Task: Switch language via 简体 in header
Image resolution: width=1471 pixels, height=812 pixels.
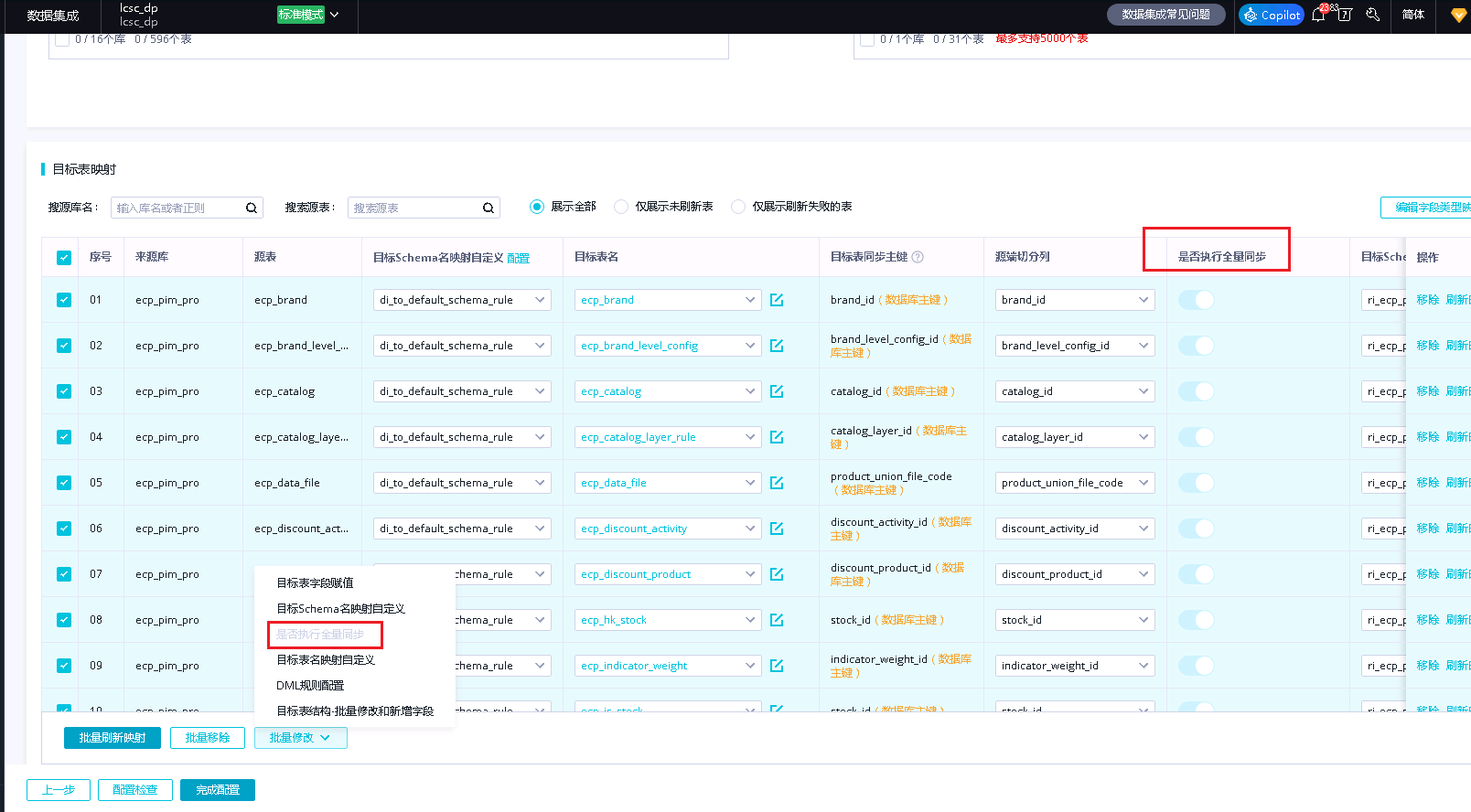Action: pos(1413,15)
